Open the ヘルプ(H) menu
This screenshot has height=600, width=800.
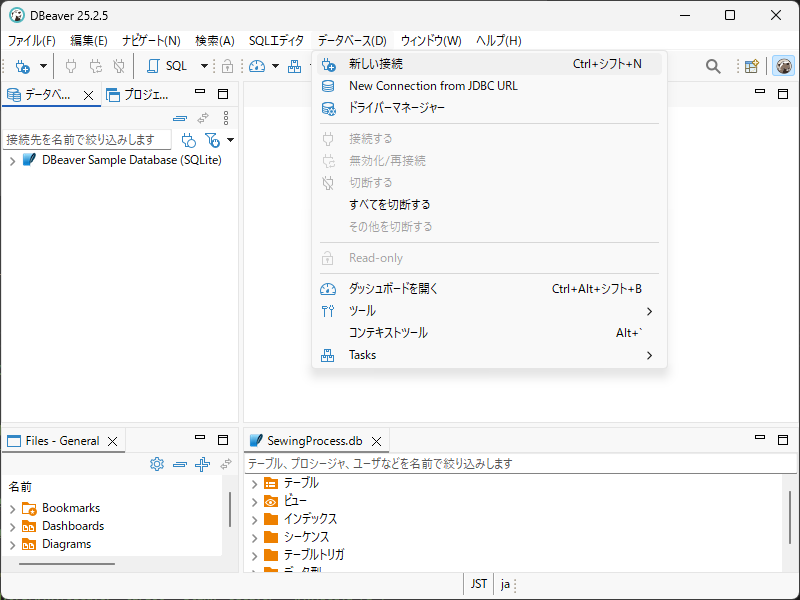coord(498,41)
